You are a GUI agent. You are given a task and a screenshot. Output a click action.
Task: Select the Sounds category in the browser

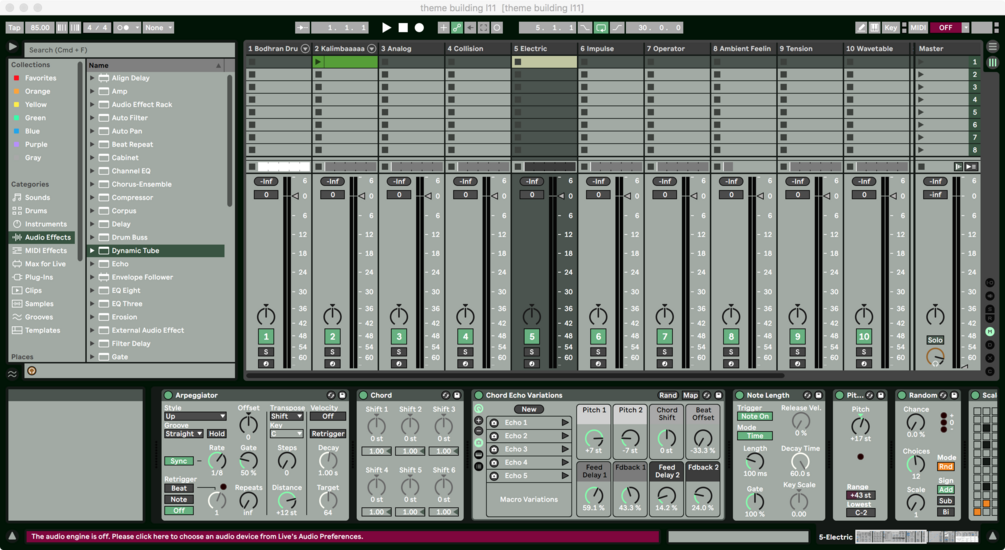tap(37, 197)
